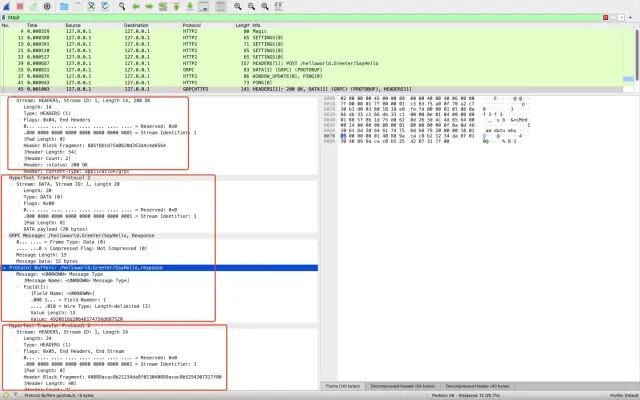Screen dimensions: 640x400
Task: Expand Flags 0x05 End Stream node
Action: coord(19,351)
